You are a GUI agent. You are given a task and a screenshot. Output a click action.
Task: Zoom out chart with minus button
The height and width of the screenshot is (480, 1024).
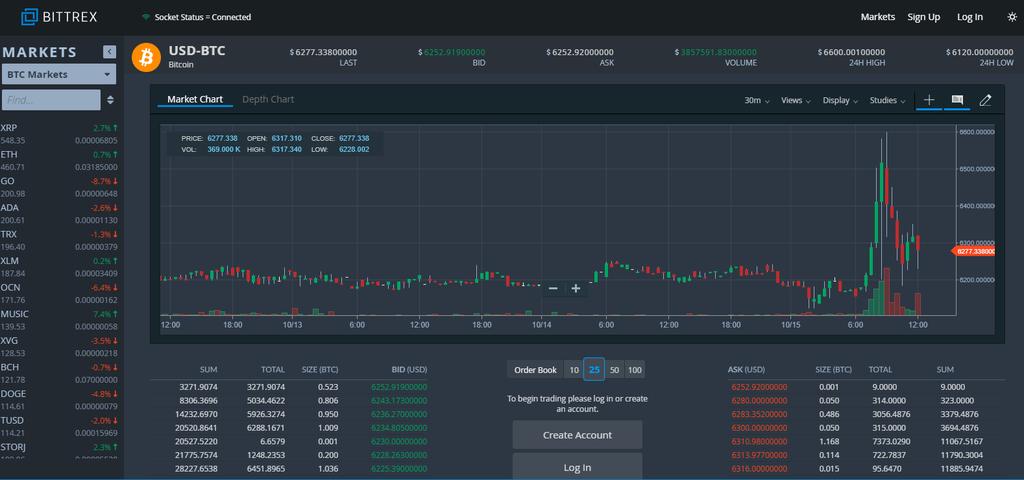tap(553, 288)
